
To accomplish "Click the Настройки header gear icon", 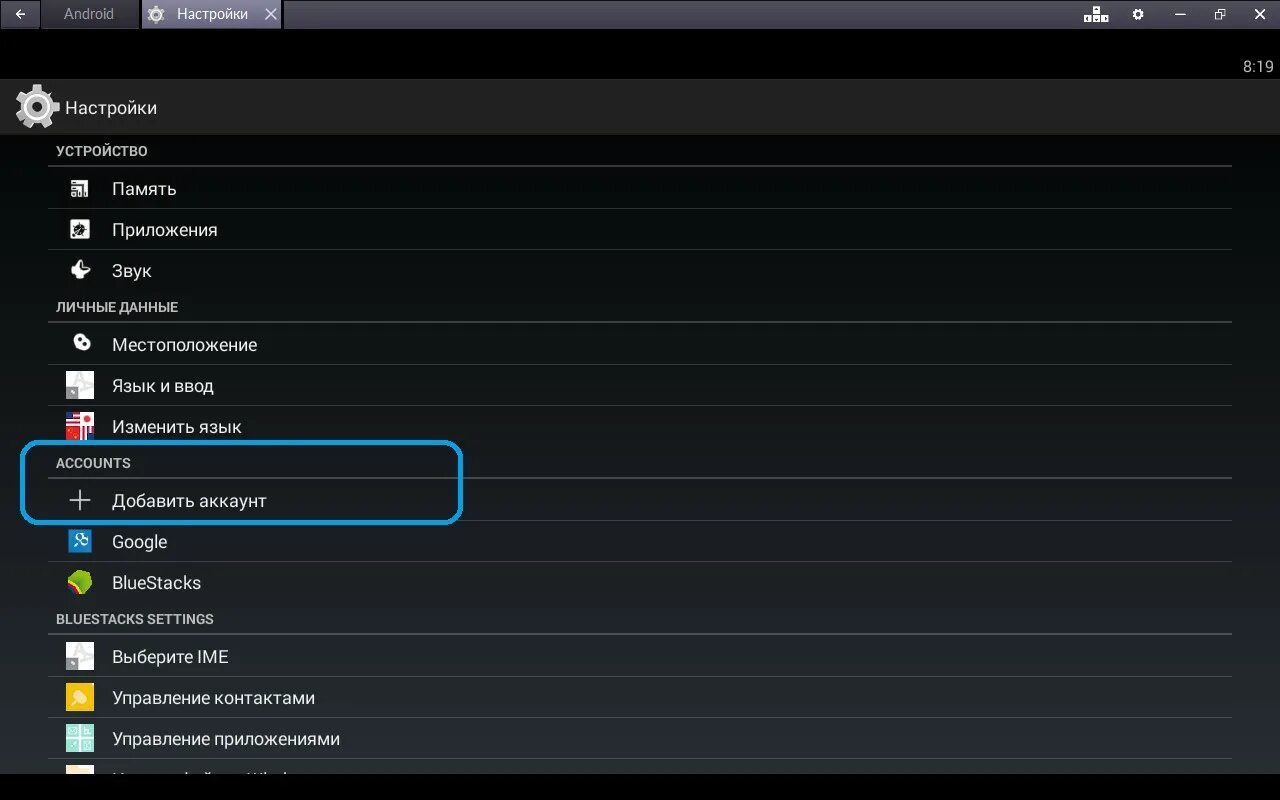I will tap(37, 106).
